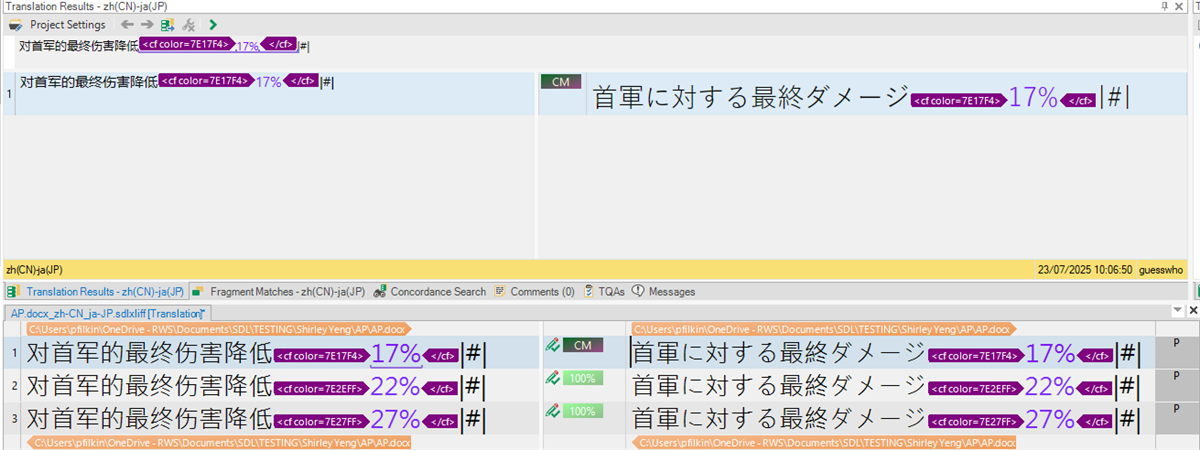The width and height of the screenshot is (1200, 450).
Task: Click the next match right arrow icon
Action: [146, 25]
